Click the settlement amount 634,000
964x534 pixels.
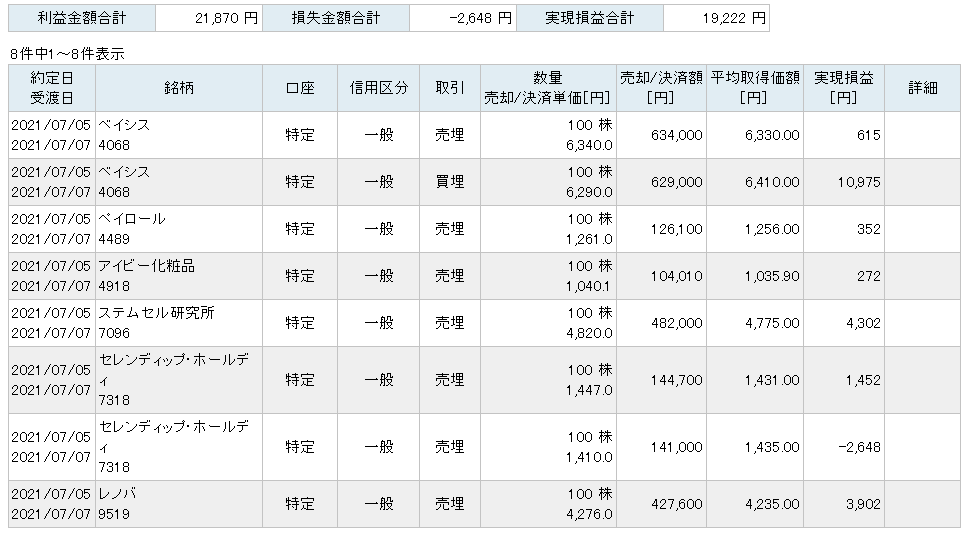[x=662, y=135]
